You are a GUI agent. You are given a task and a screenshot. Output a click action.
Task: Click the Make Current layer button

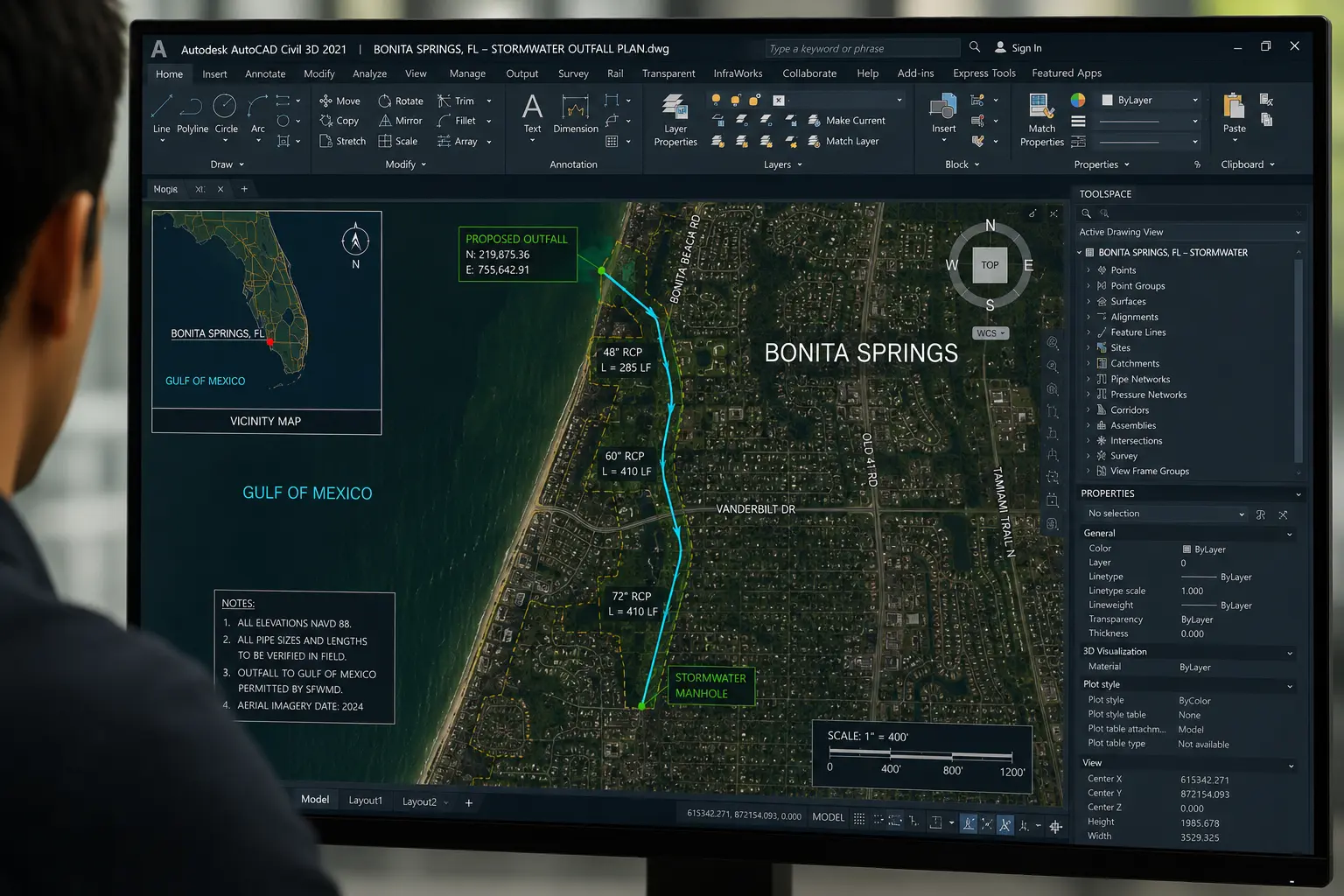(x=846, y=121)
